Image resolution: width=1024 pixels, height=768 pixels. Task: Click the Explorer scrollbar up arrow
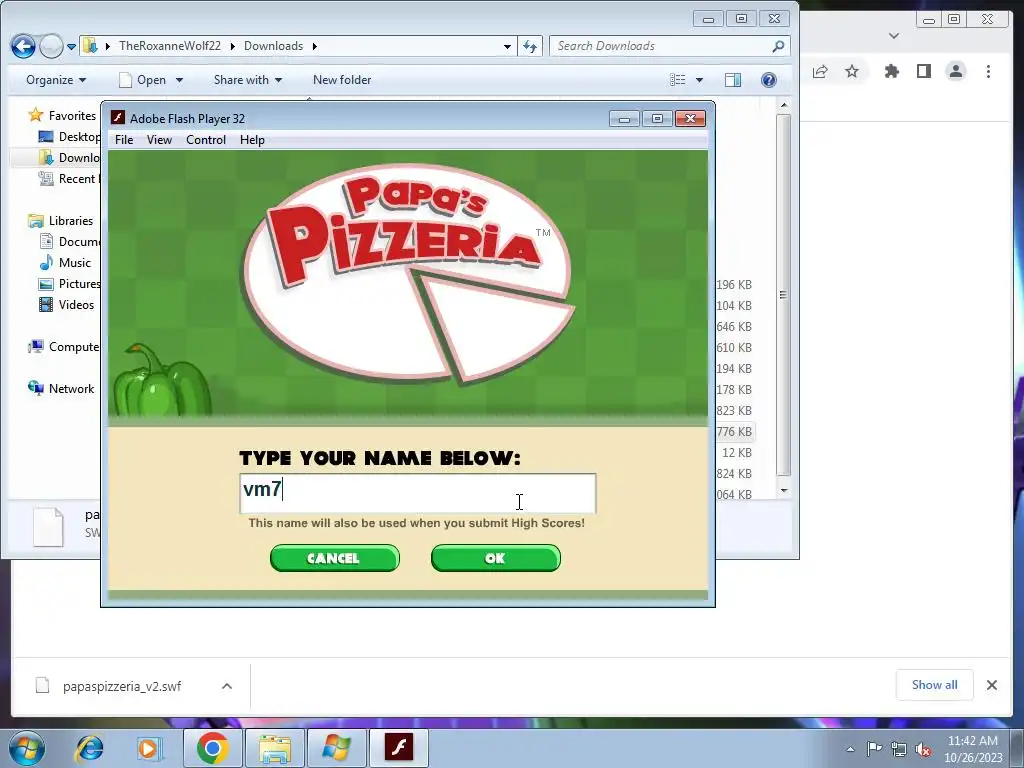[x=784, y=105]
